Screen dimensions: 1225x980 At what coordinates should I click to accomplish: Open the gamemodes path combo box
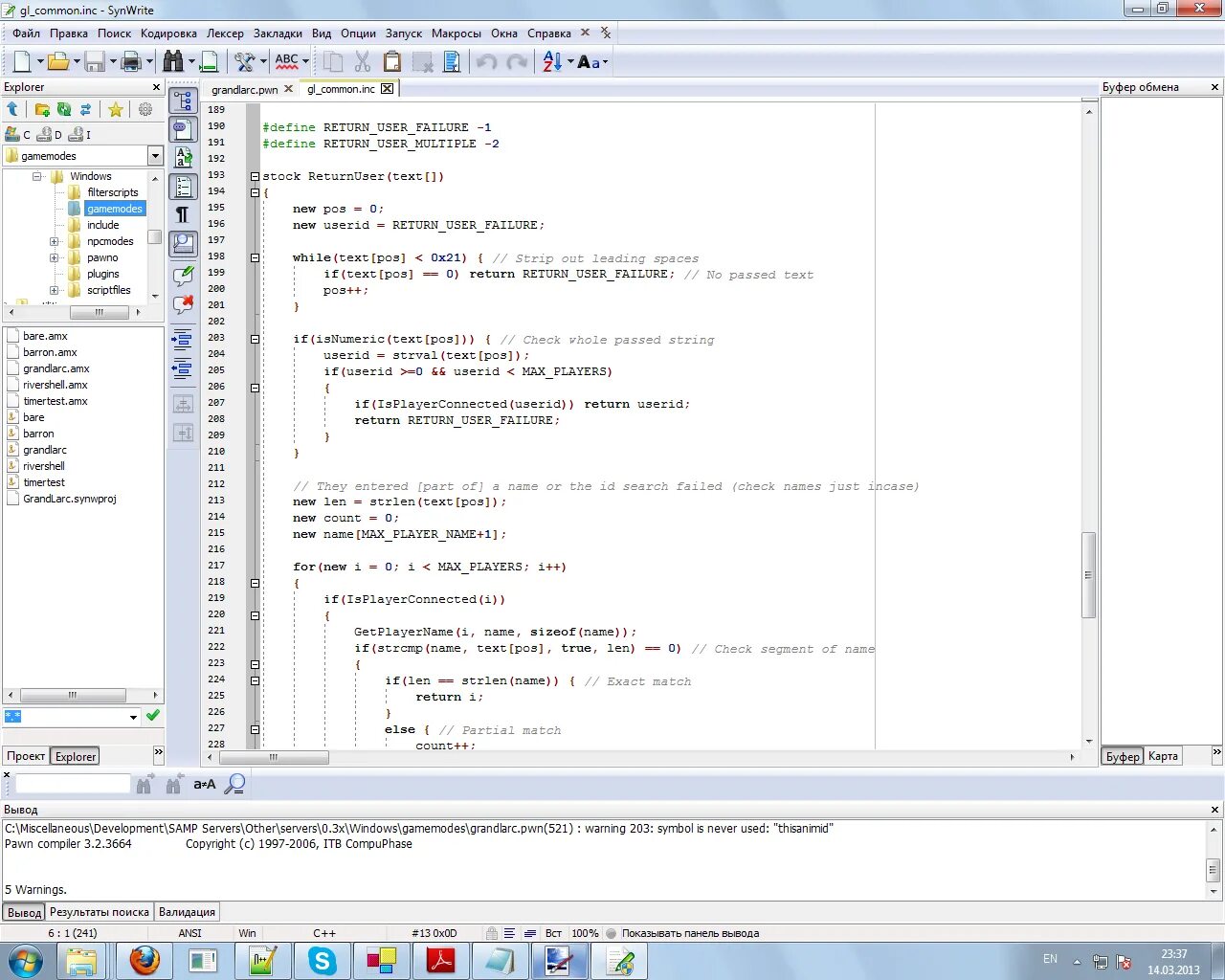tap(153, 155)
